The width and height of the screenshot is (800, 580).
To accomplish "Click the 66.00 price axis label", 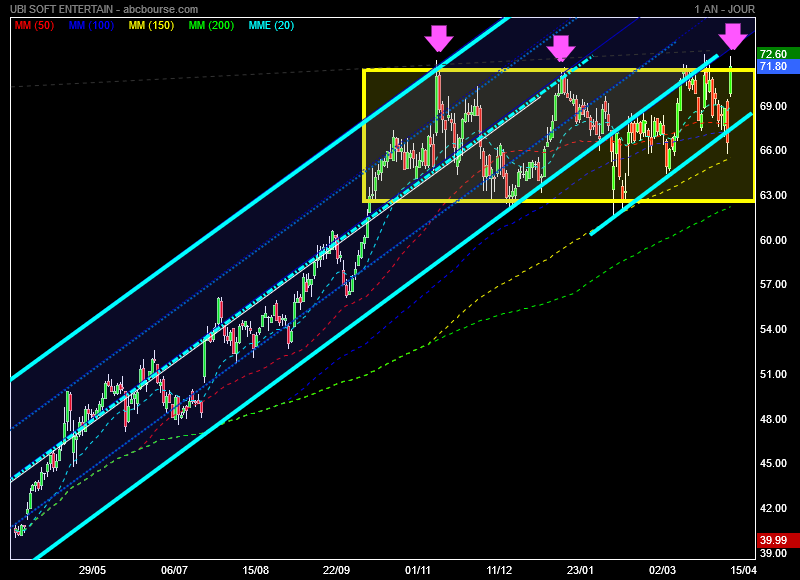I will [x=773, y=150].
